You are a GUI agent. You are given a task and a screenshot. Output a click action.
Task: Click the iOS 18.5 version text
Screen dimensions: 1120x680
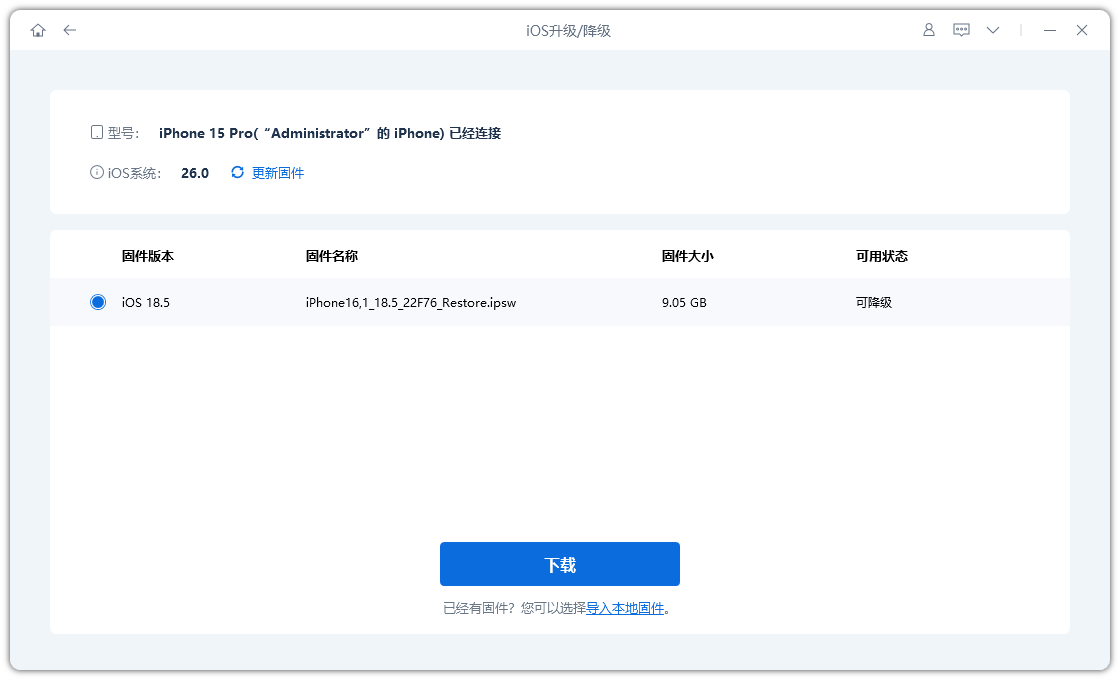(146, 302)
